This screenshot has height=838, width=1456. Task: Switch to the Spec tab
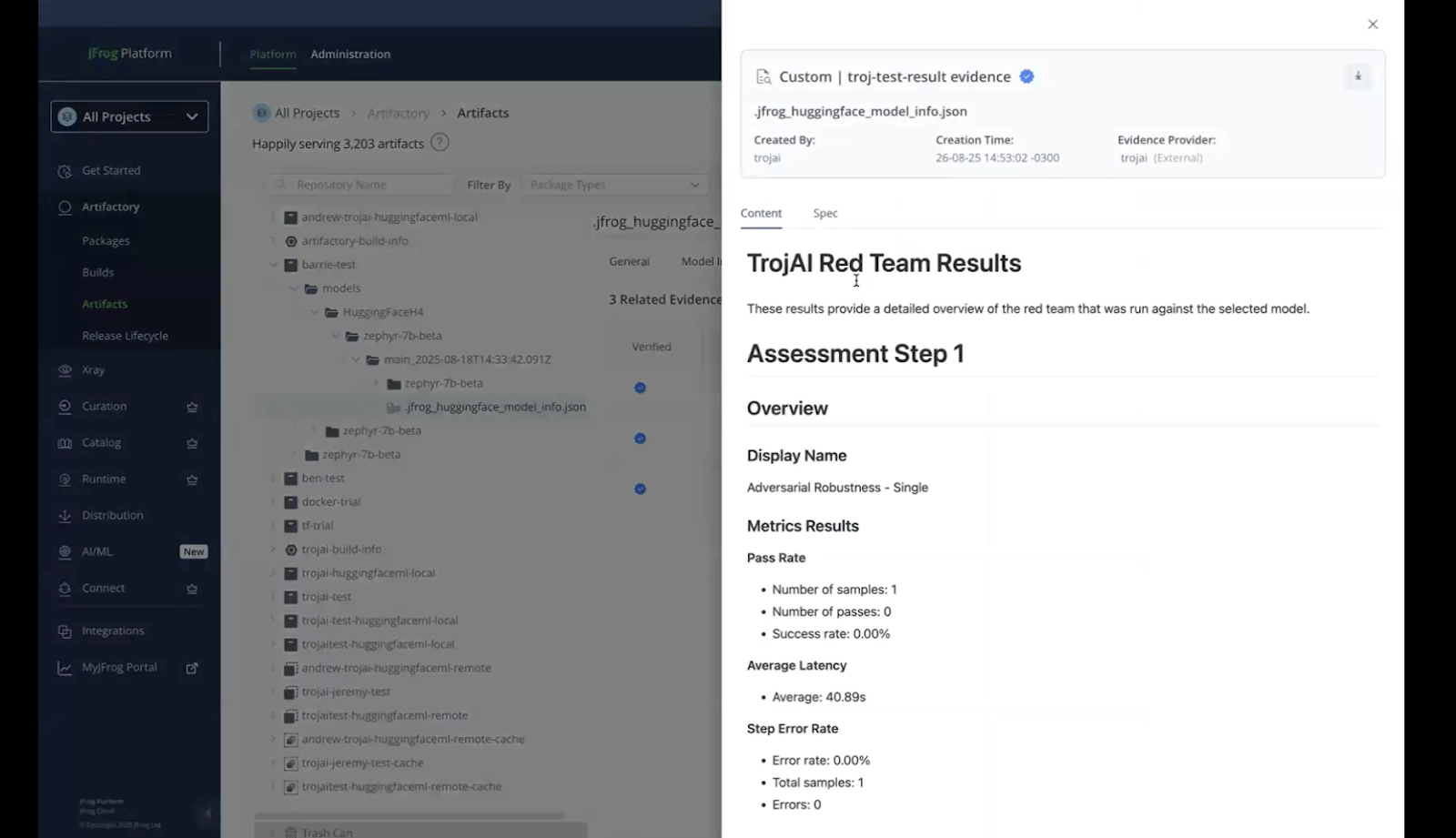tap(825, 213)
